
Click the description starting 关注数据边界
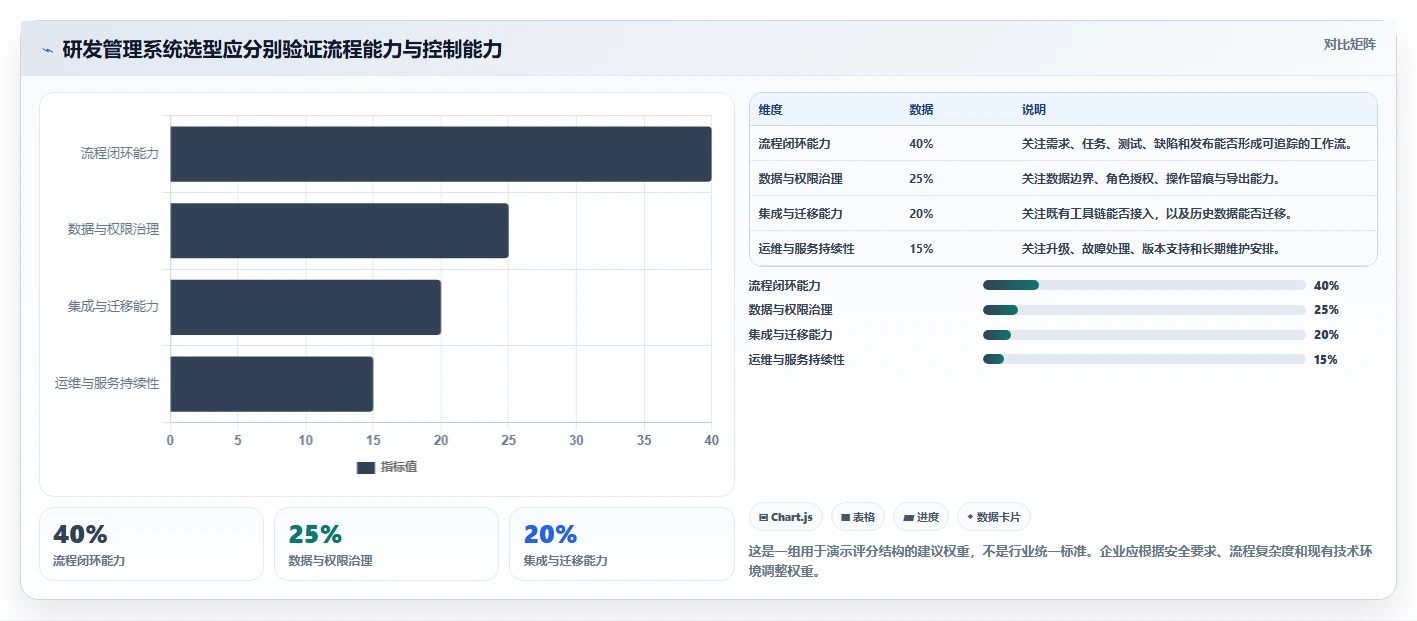(x=1151, y=179)
